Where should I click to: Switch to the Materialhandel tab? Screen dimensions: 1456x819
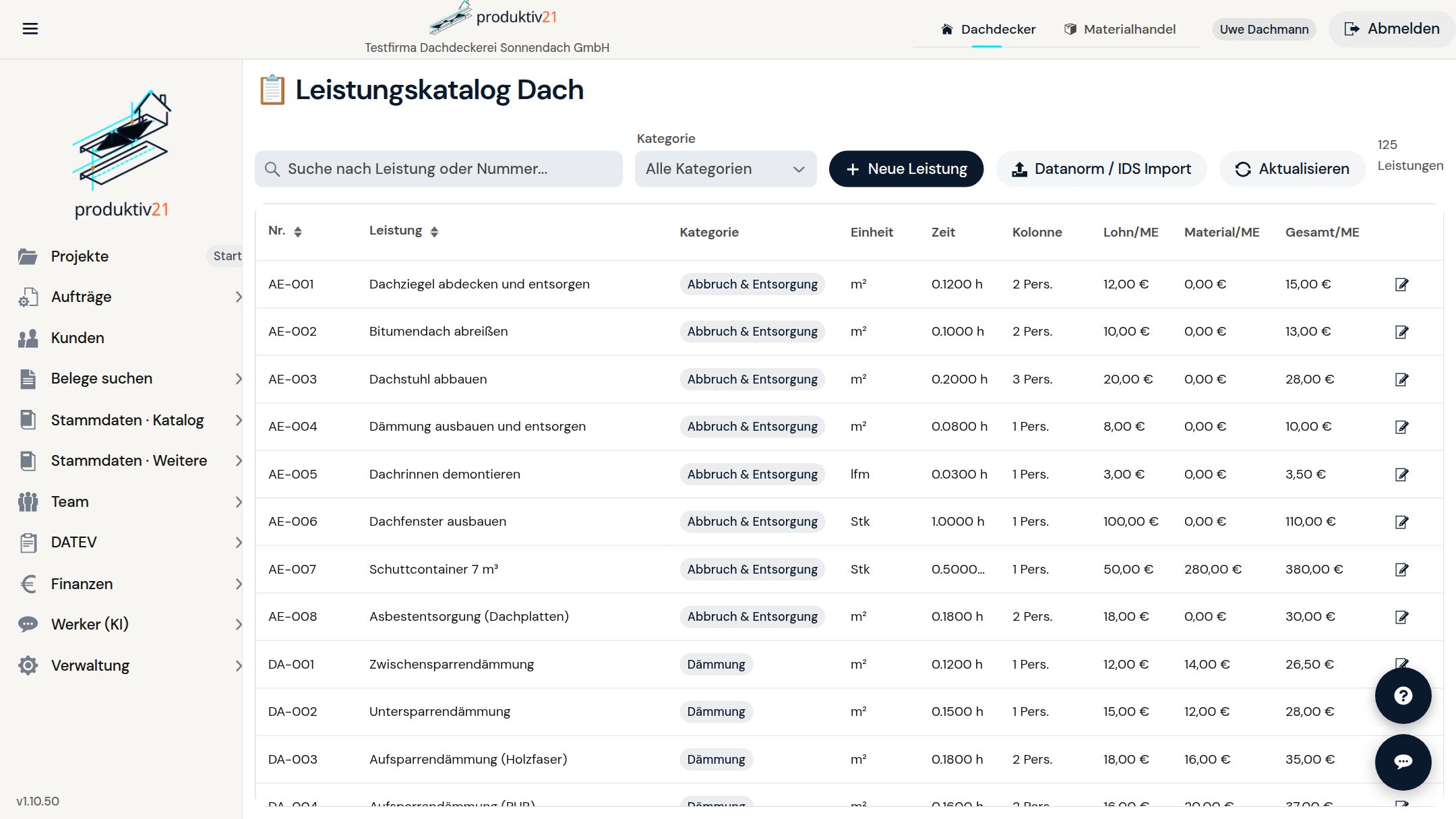[x=1120, y=29]
